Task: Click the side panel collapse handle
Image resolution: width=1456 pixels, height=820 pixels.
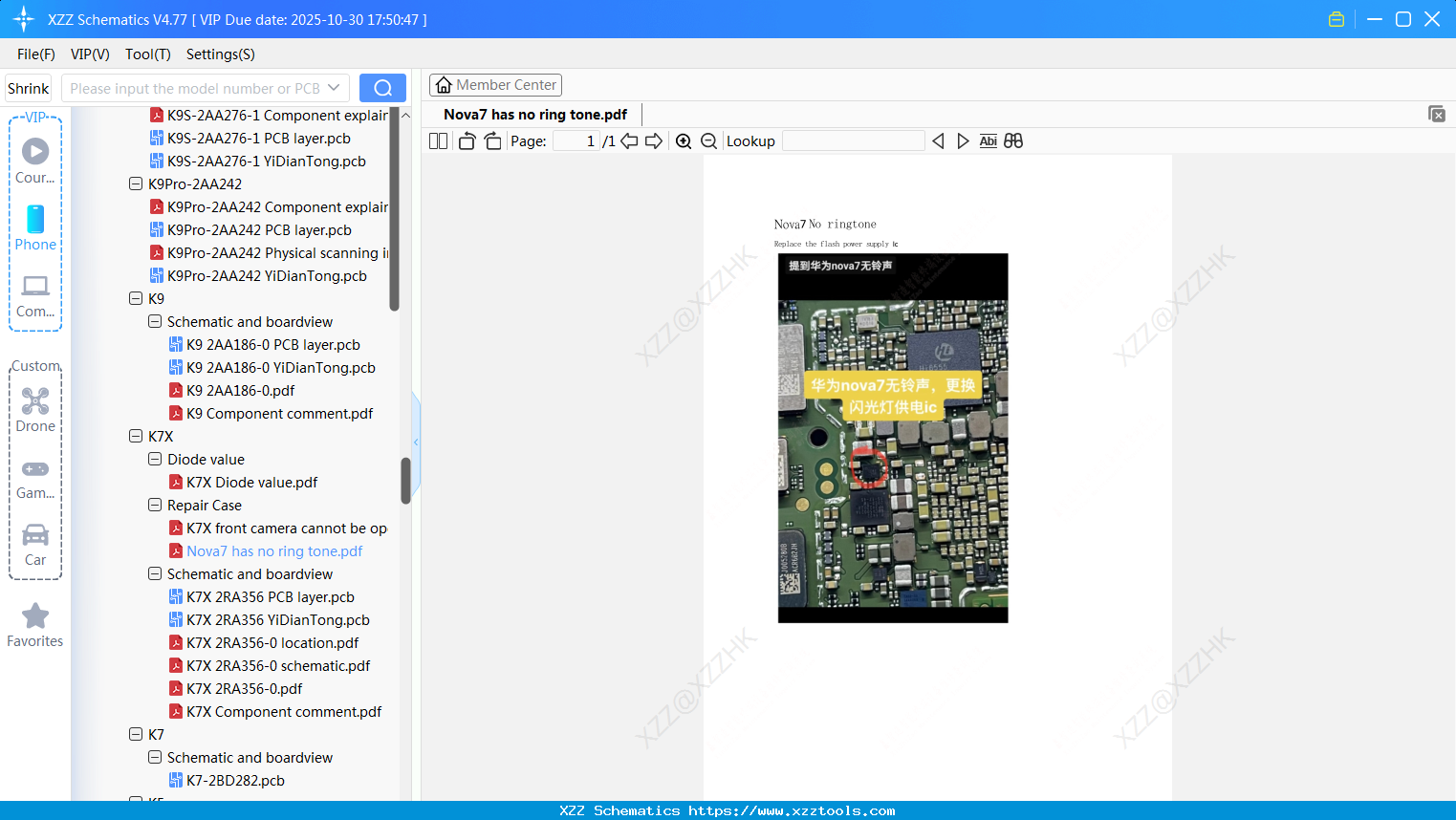Action: coord(416,442)
